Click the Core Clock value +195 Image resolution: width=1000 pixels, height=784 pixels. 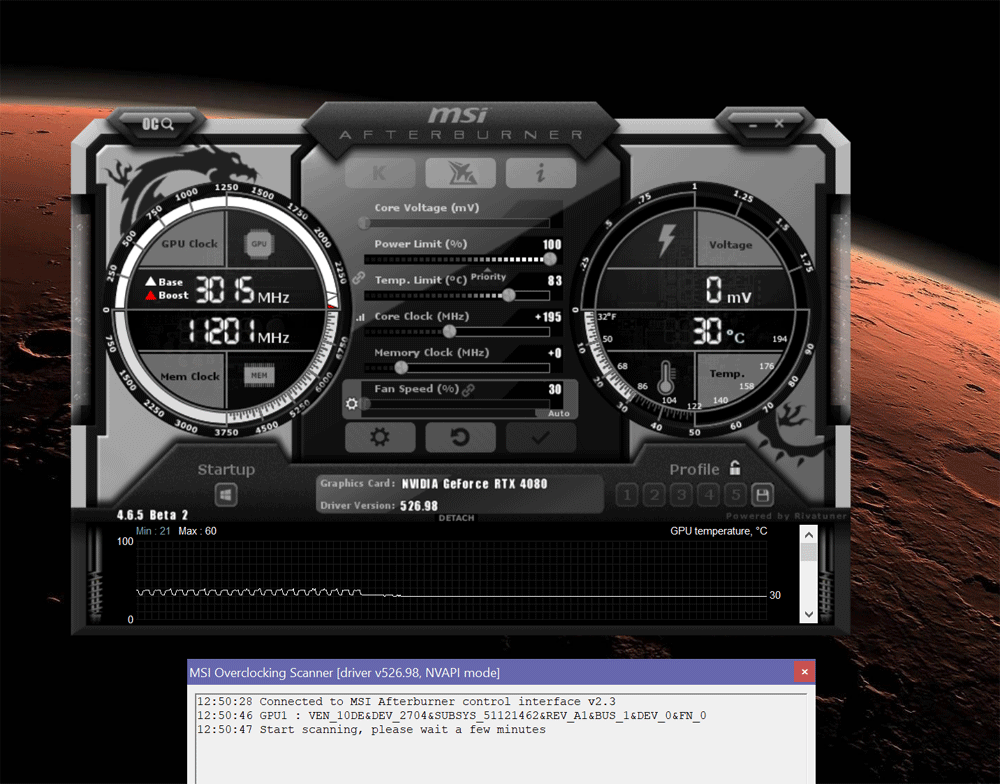click(x=548, y=317)
